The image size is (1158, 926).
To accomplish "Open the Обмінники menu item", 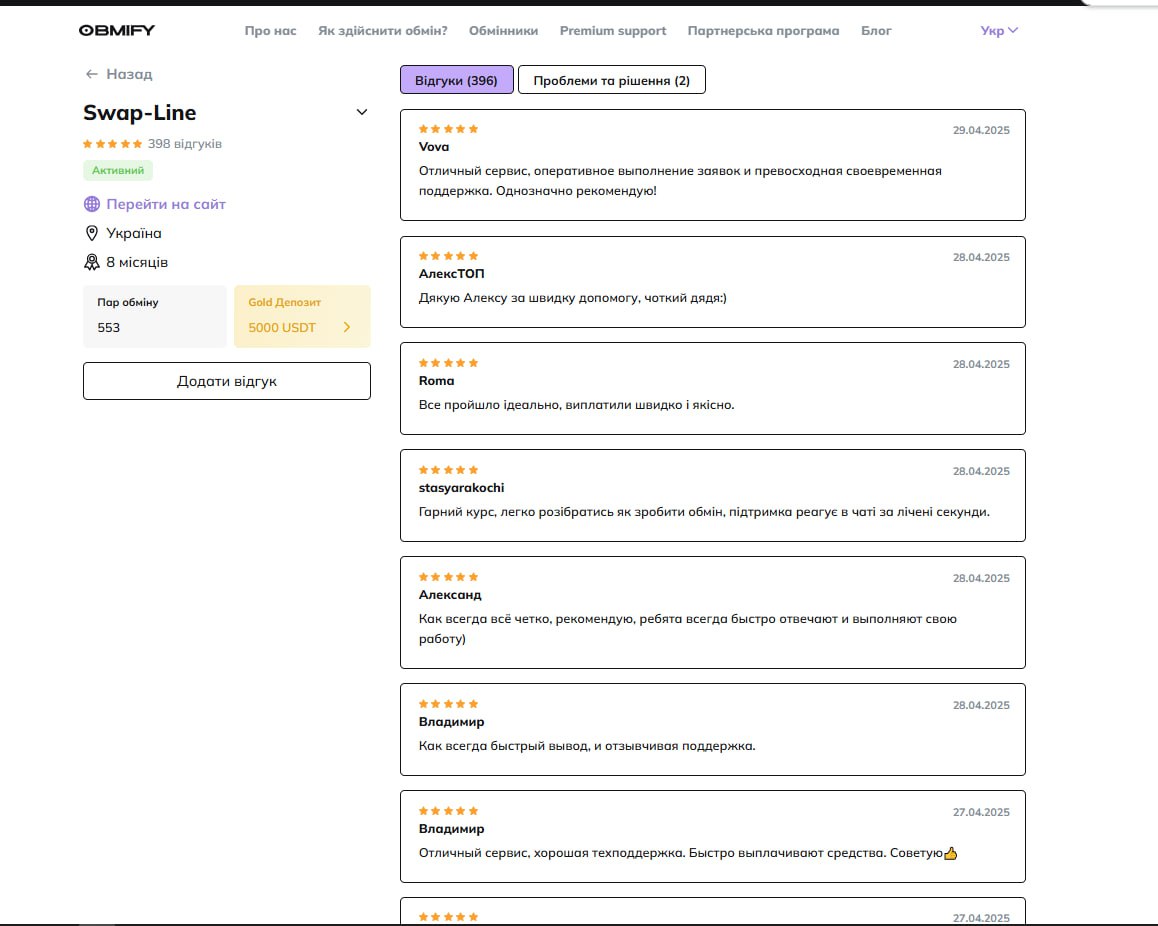I will [x=504, y=31].
